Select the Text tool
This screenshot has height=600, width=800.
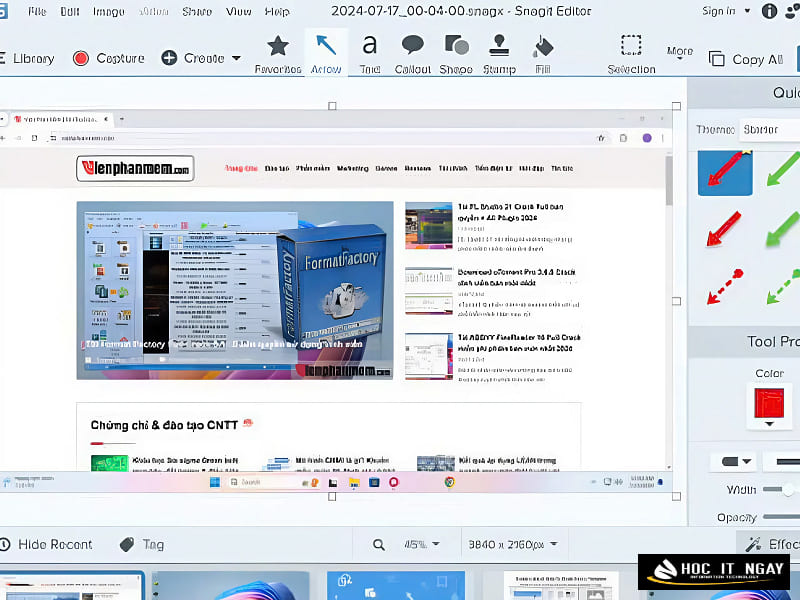pos(370,54)
